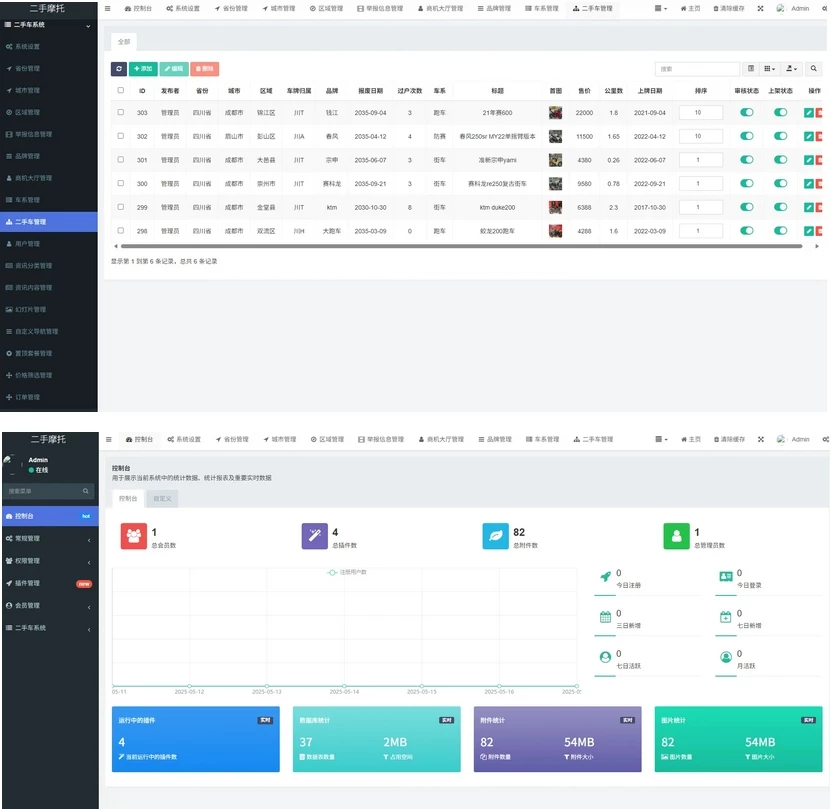Click the red 总会员数 members icon tile
Viewport: 831px width, 809px height.
pos(134,537)
